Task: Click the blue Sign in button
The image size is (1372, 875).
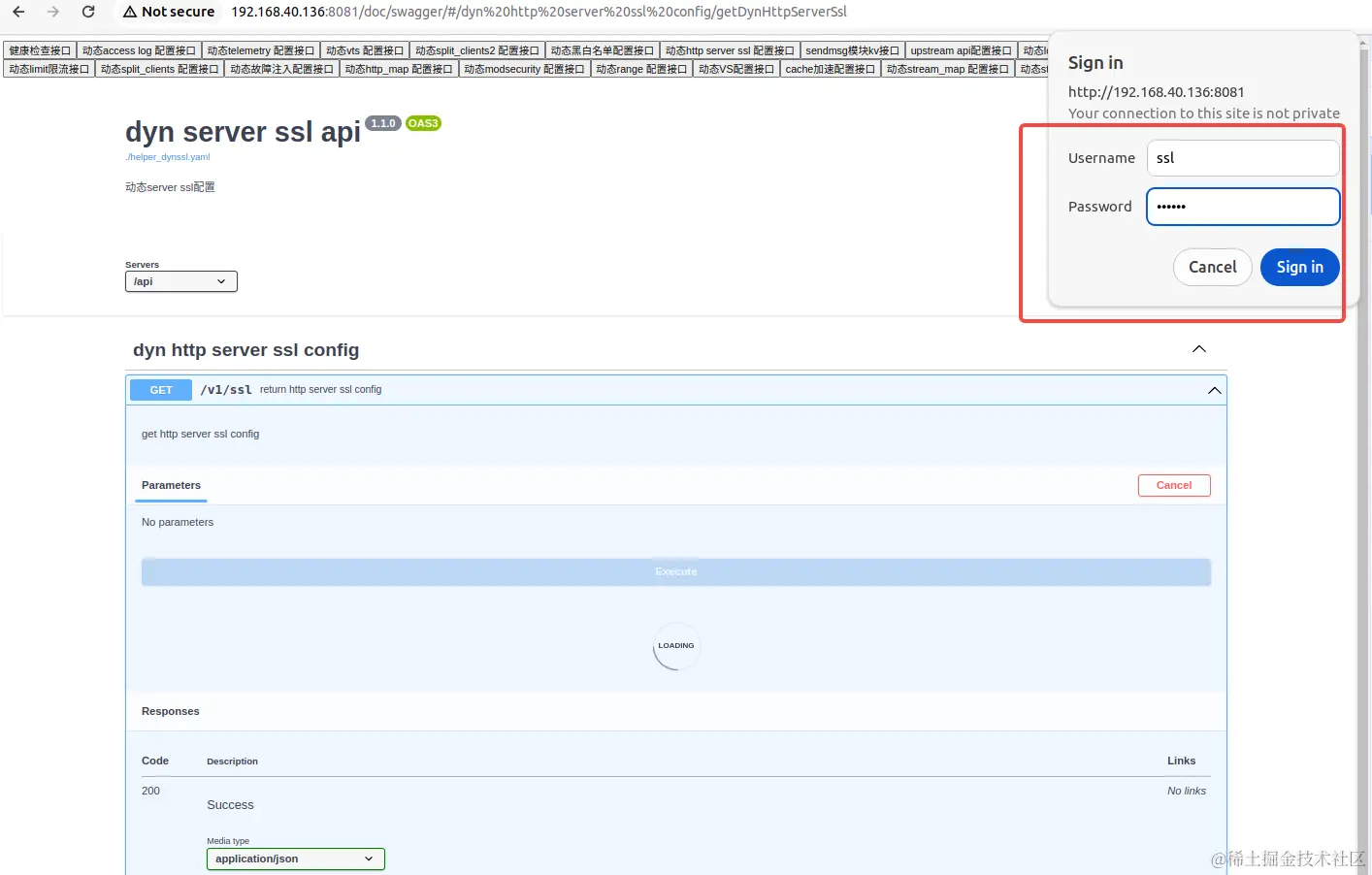Action: 1300,267
